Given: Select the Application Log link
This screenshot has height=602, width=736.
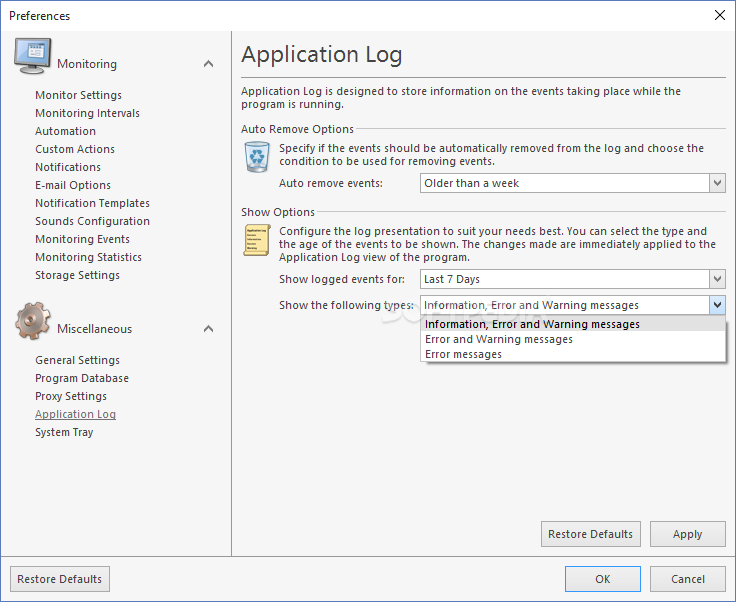Looking at the screenshot, I should [x=76, y=414].
